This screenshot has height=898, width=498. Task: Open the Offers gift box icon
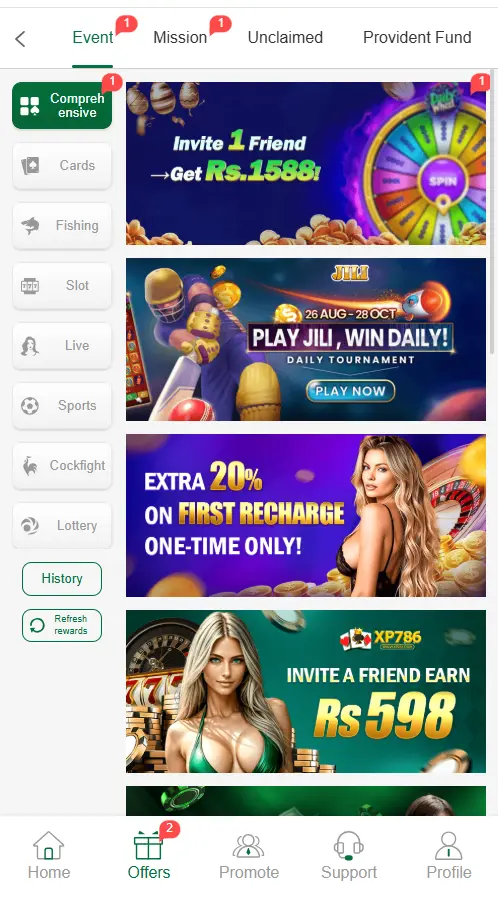pos(148,846)
